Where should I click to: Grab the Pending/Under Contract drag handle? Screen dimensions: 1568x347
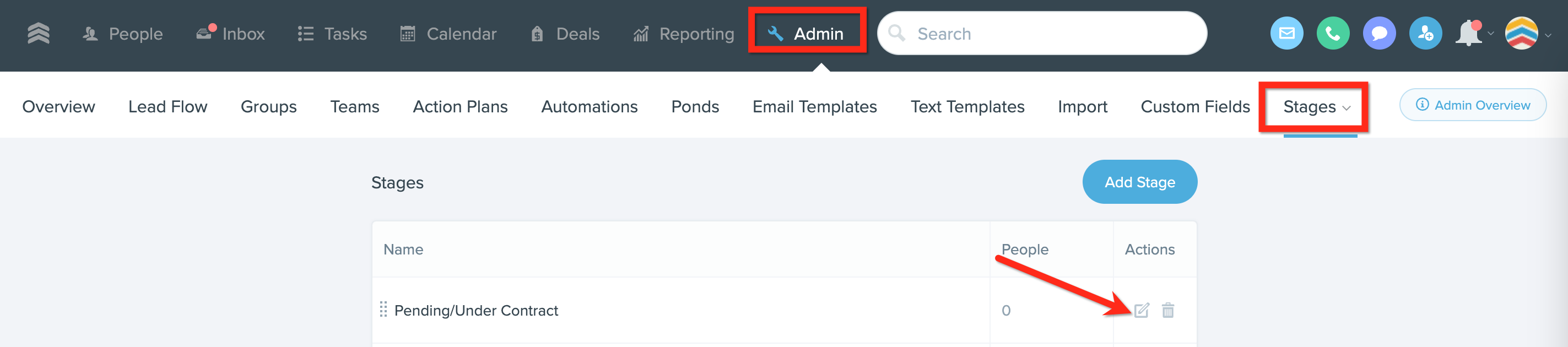pos(383,310)
